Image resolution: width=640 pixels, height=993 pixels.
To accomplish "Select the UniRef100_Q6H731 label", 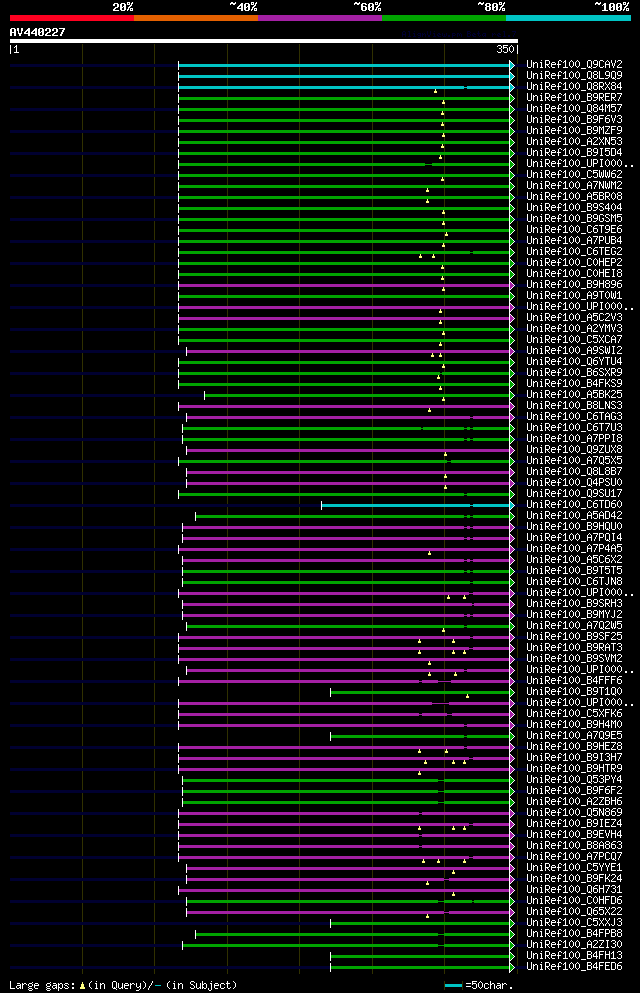I will click(x=574, y=890).
